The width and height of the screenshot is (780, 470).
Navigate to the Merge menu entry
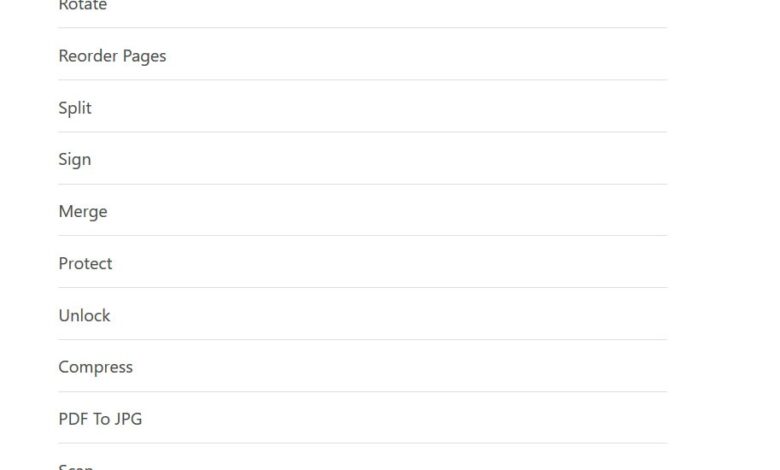83,212
